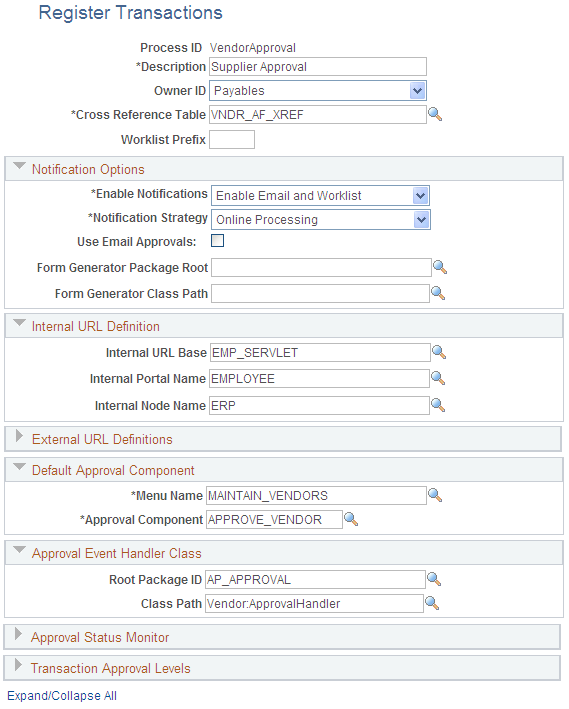Viewport: 569px width, 709px height.
Task: Collapse the Notification Options section
Action: coord(19,166)
